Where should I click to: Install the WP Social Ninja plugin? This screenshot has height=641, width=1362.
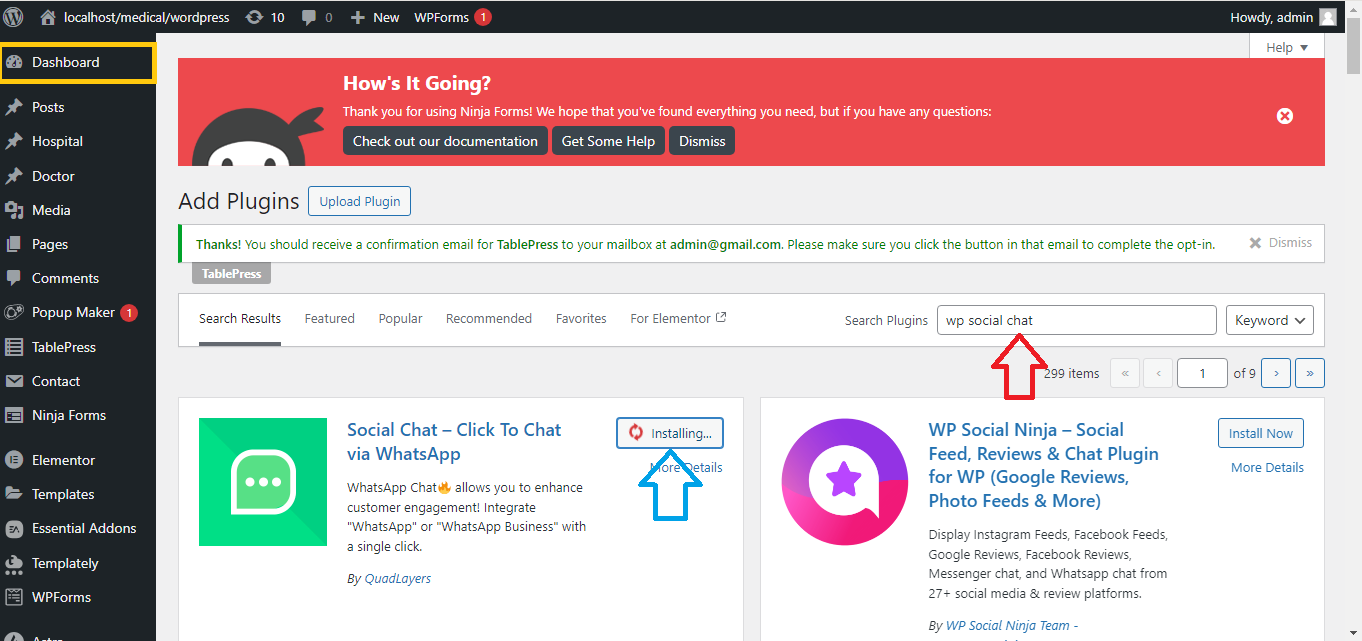tap(1260, 433)
